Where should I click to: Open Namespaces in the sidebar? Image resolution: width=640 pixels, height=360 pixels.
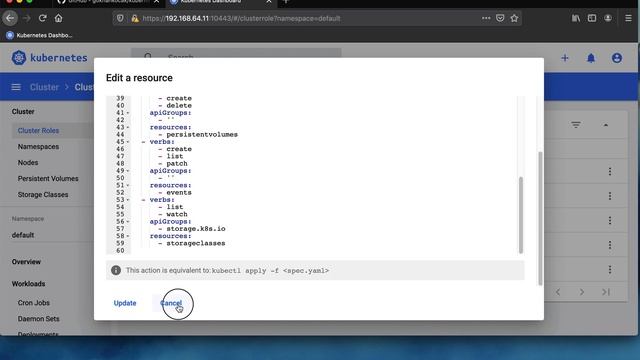38,147
